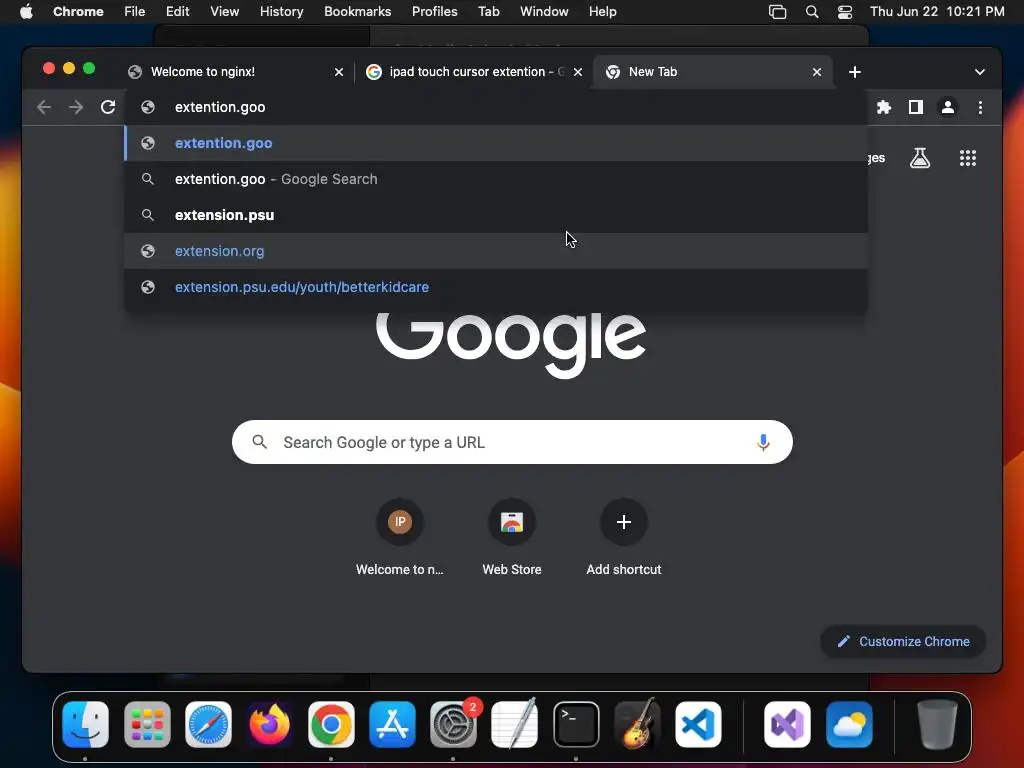Open the Help menu

tap(603, 12)
